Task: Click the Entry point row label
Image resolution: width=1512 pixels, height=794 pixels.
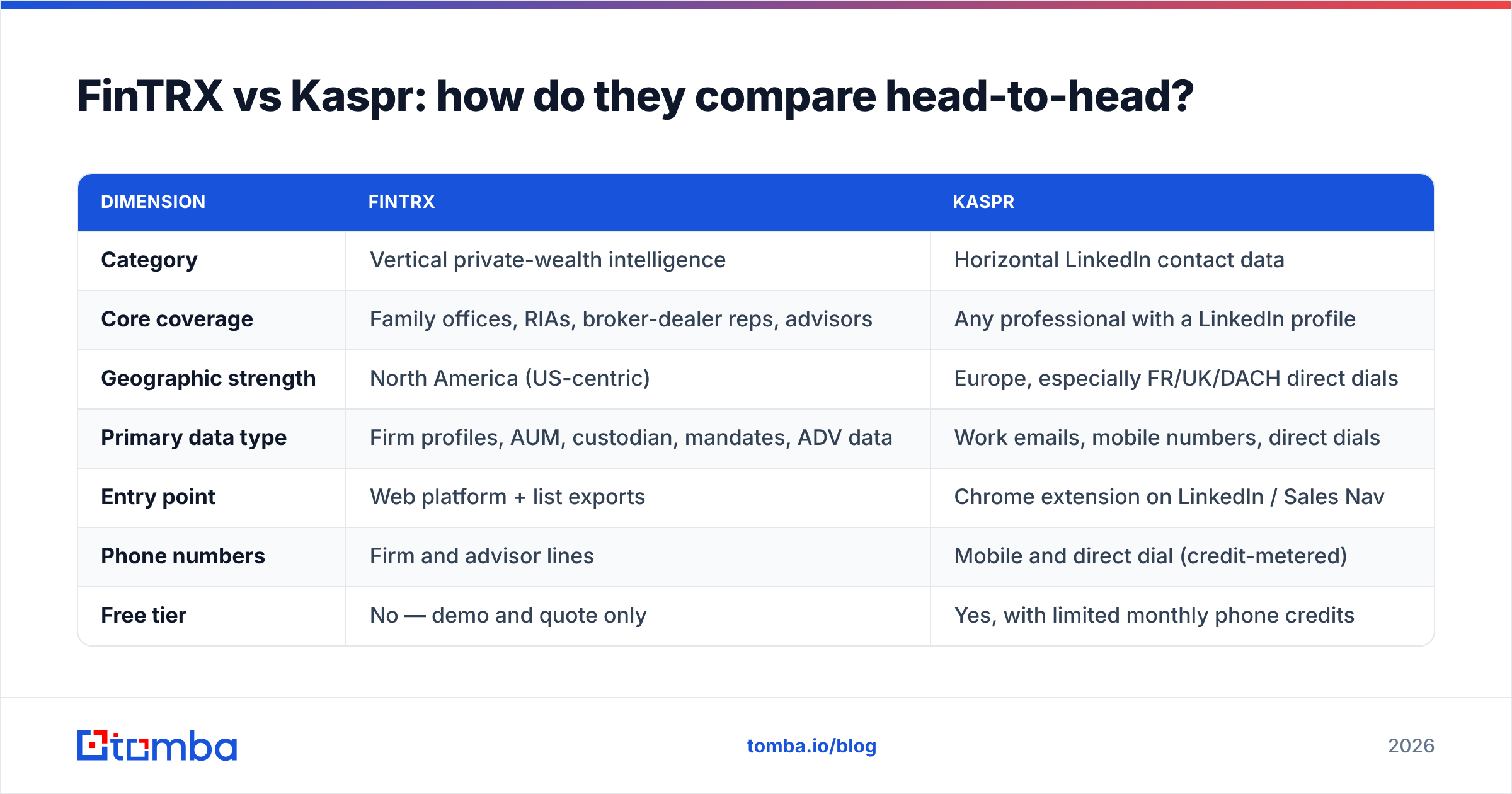Action: 158,497
